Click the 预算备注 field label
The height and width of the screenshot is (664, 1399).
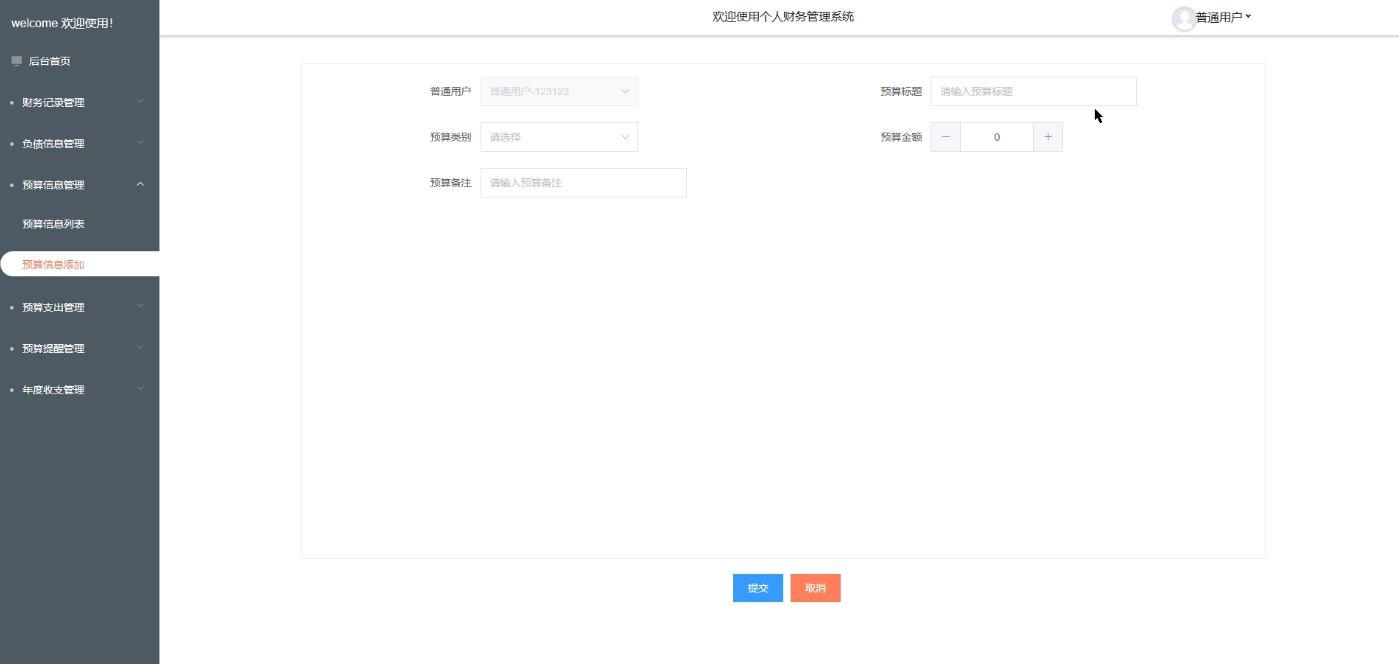pos(450,183)
